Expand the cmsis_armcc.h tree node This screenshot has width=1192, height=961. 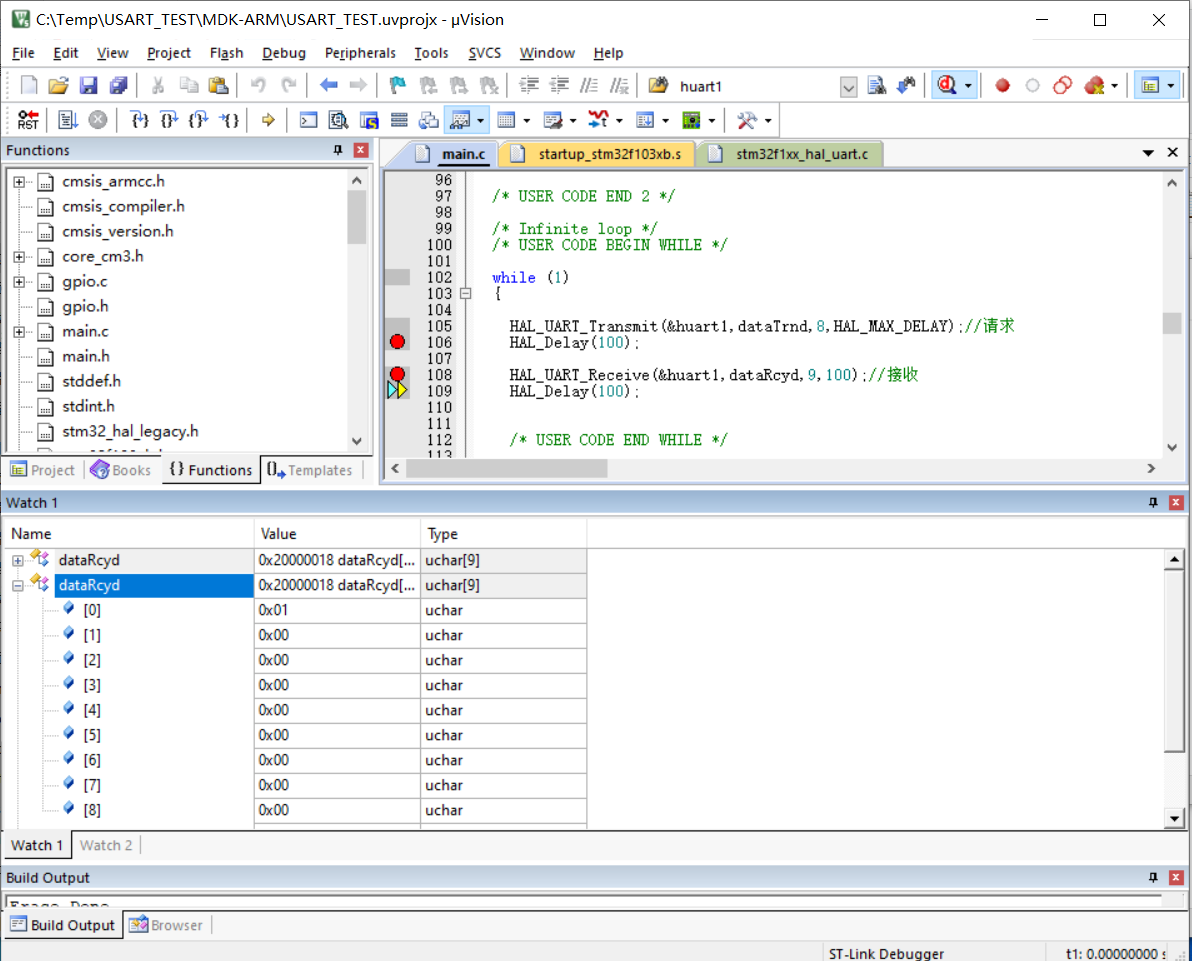(x=19, y=182)
